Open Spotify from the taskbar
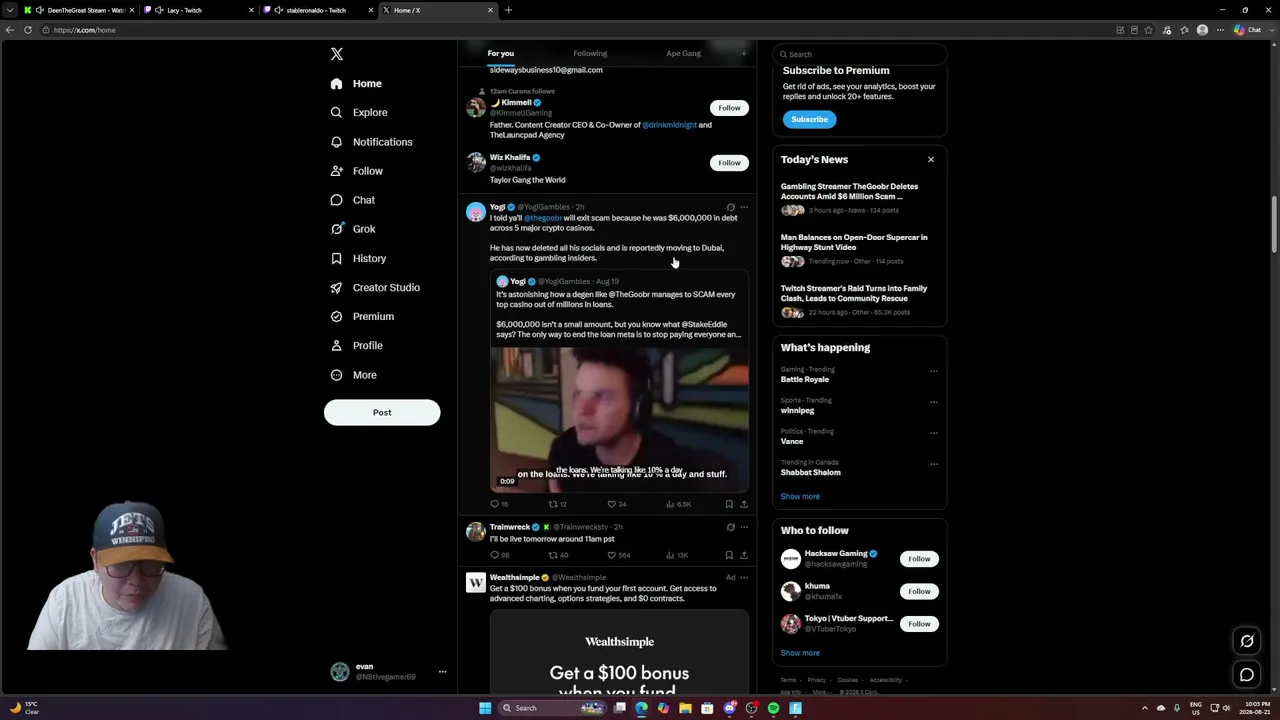 (x=773, y=708)
